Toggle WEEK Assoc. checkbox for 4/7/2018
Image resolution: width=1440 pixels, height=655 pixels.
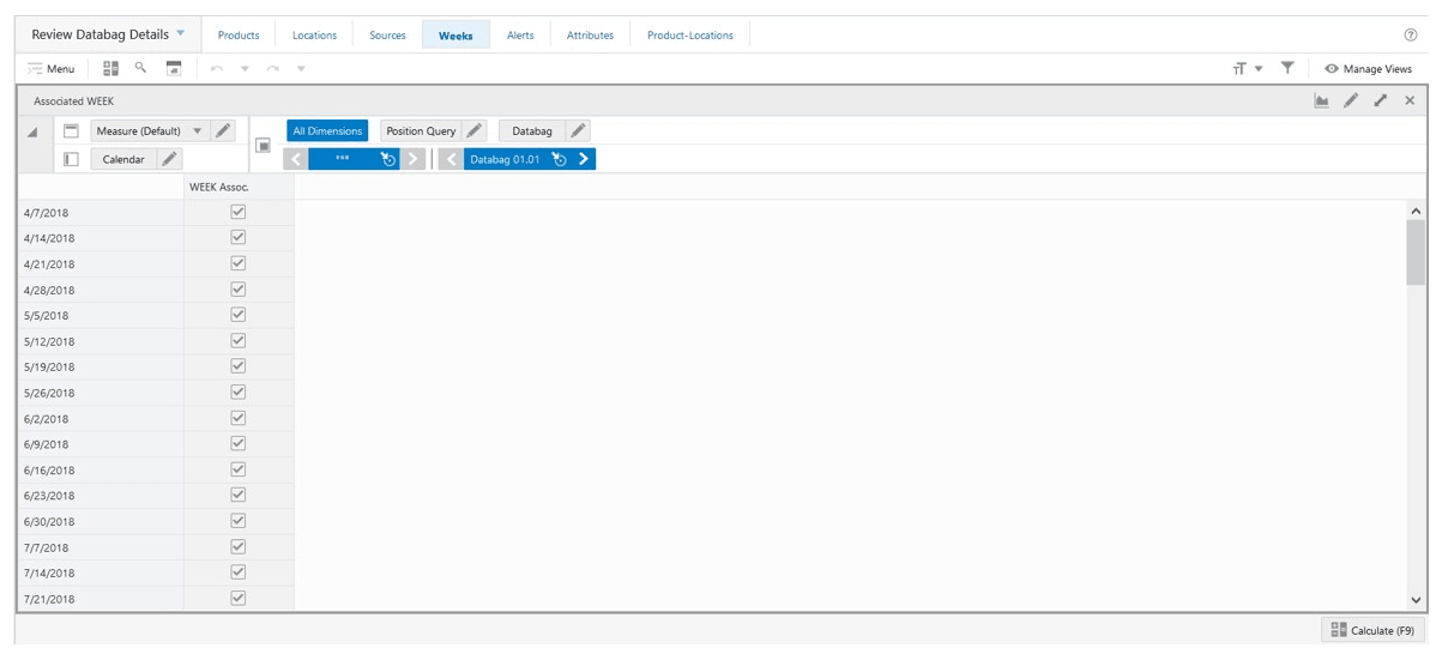[x=238, y=212]
